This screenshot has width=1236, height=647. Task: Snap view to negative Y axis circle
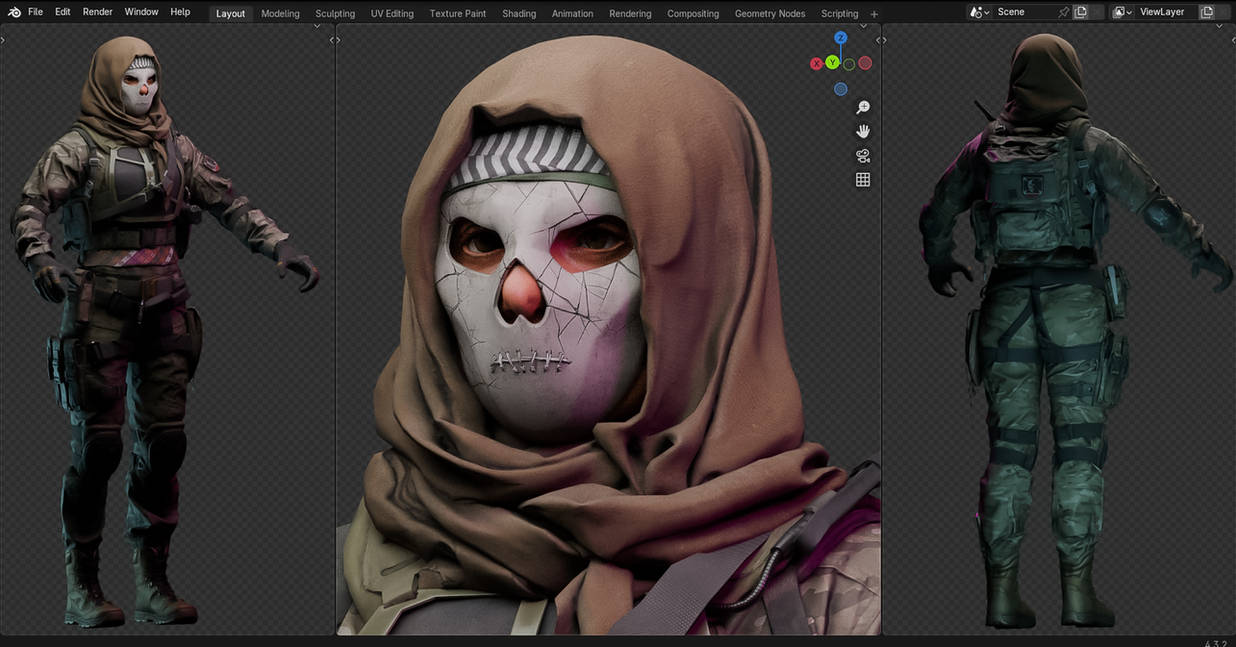(849, 64)
